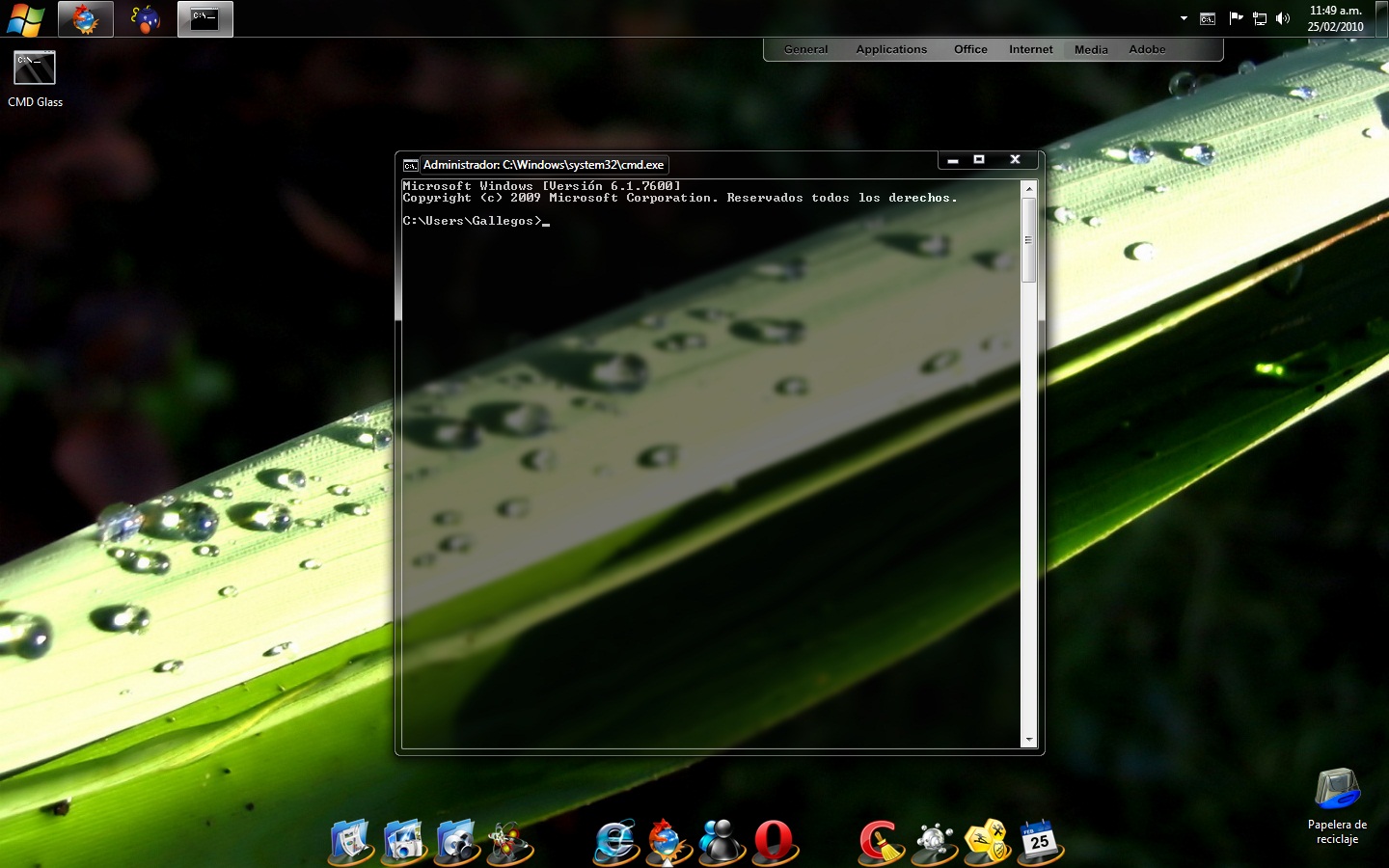Minimize the cmd.exe window
This screenshot has width=1389, height=868.
pos(953,160)
